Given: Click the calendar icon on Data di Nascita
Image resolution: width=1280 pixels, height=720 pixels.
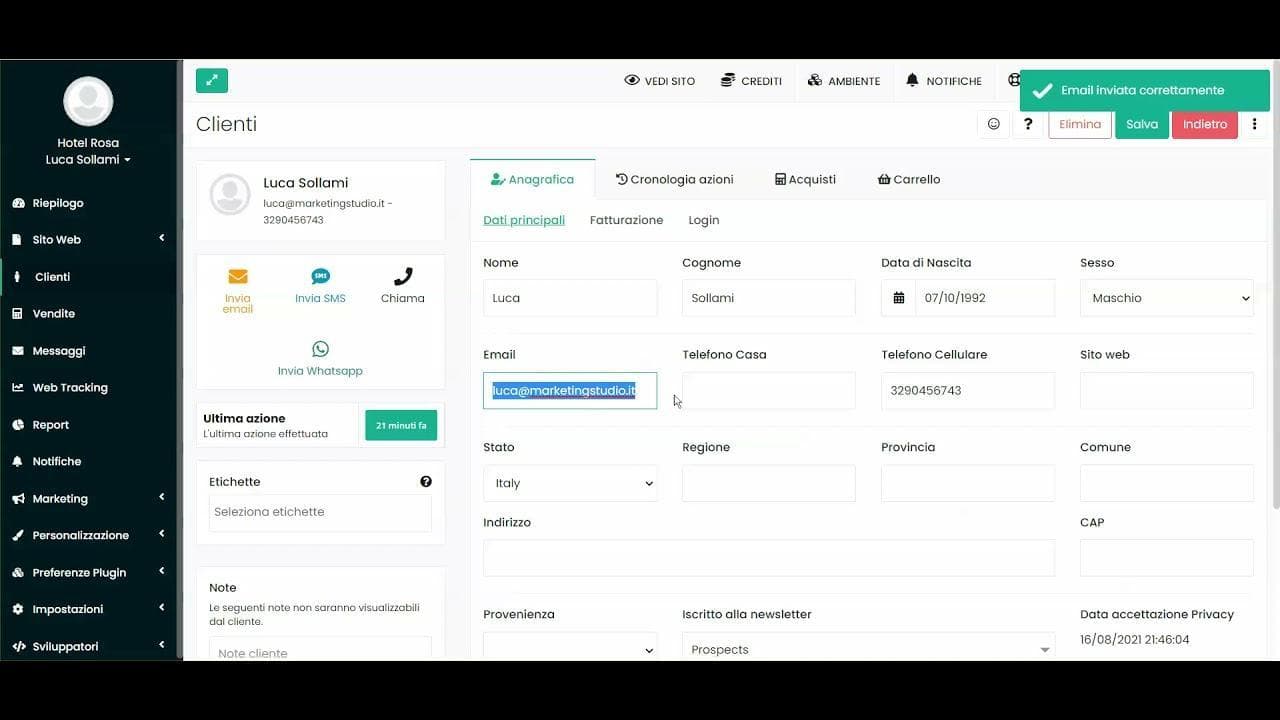Looking at the screenshot, I should point(897,297).
